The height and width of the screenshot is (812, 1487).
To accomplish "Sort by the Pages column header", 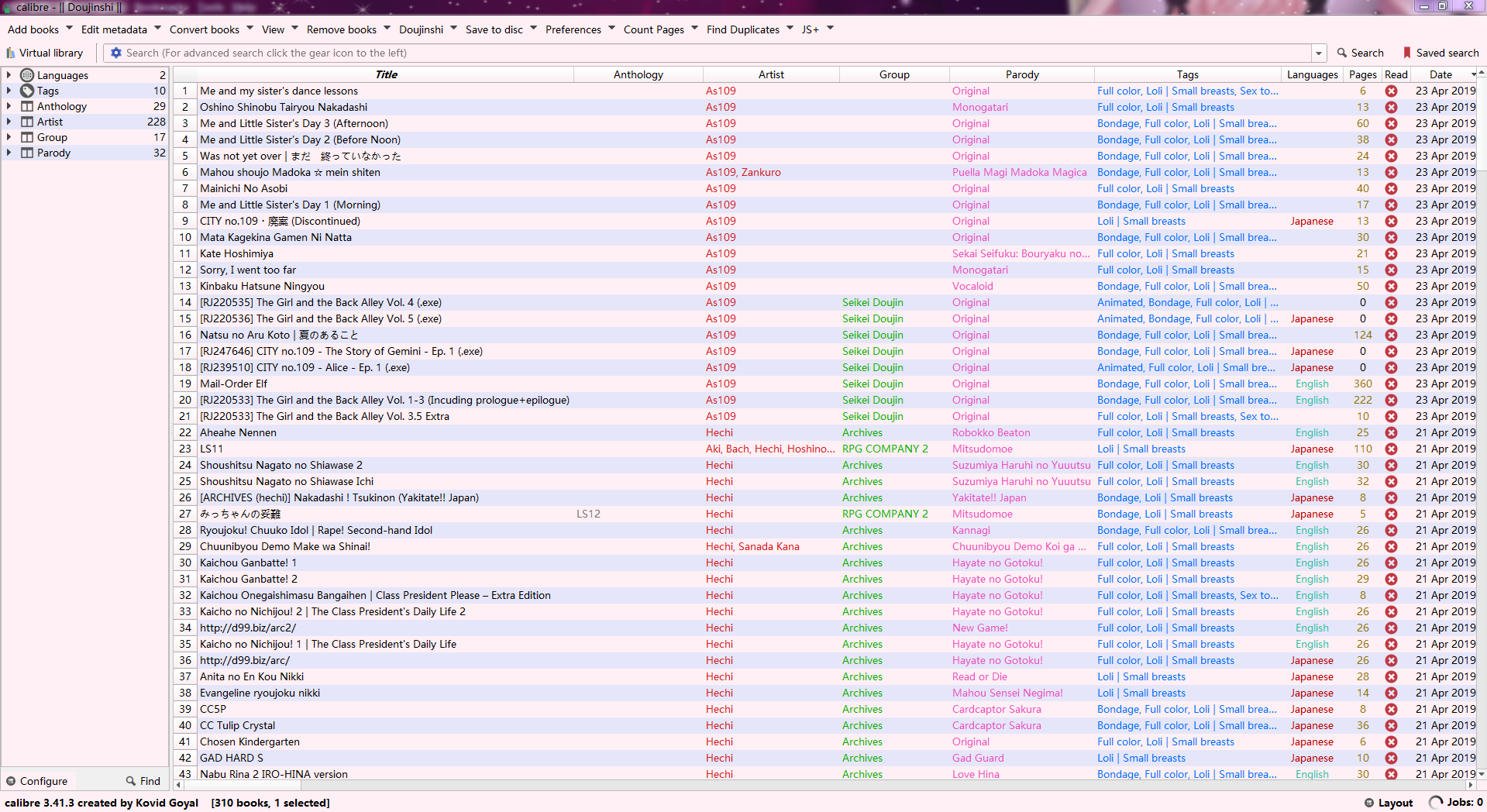I will (x=1362, y=74).
